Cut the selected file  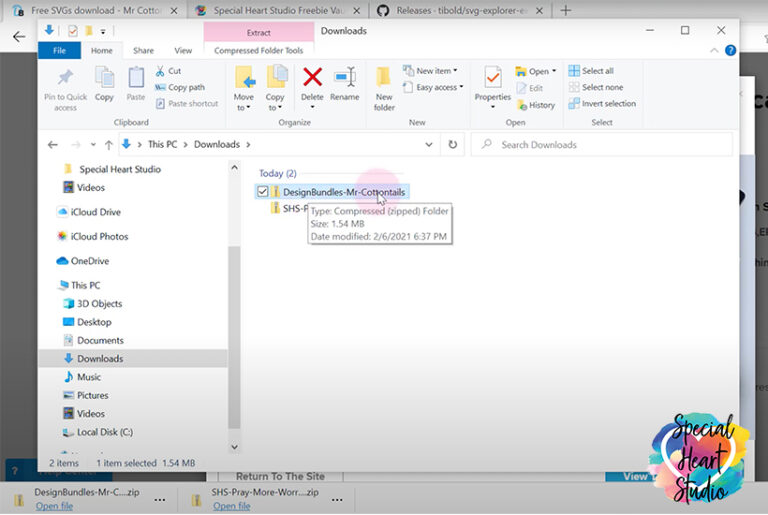pos(168,71)
